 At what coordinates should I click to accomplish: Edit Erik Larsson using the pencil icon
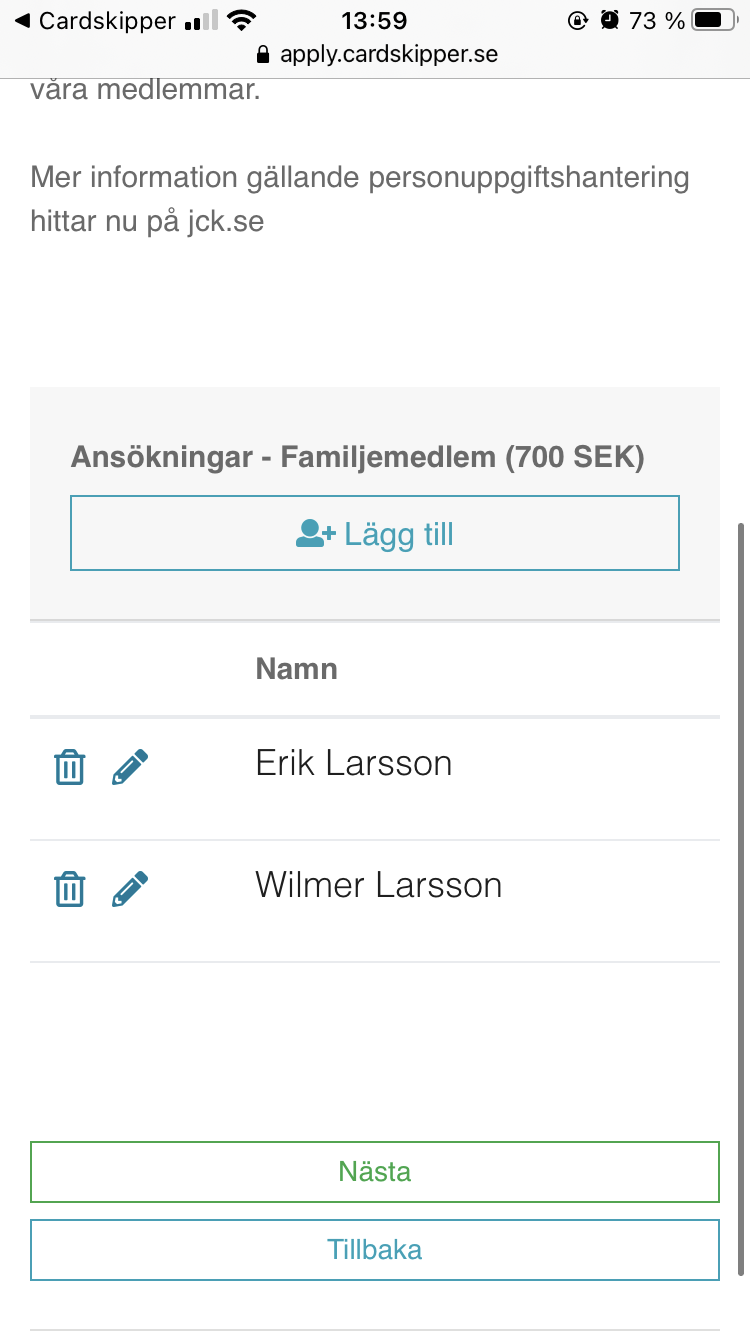click(x=130, y=767)
